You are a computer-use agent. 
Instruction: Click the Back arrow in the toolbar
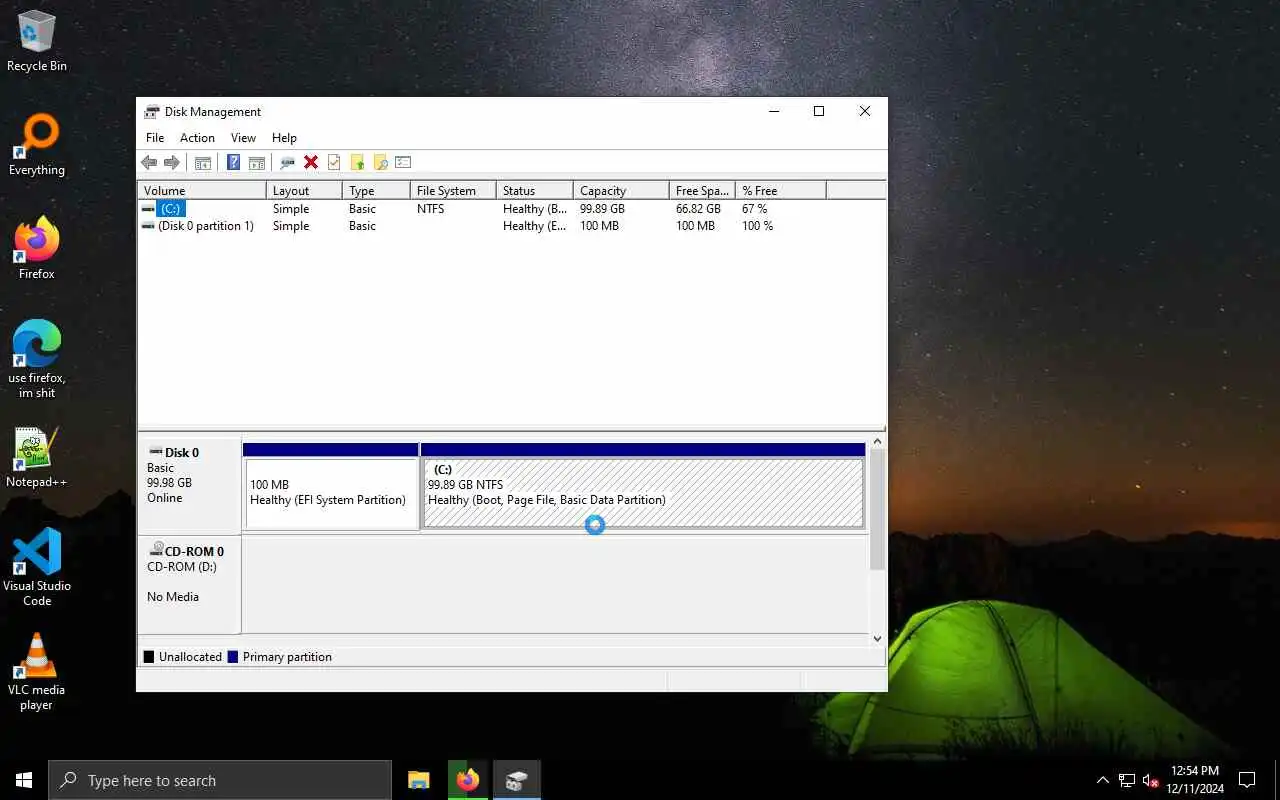coord(149,162)
